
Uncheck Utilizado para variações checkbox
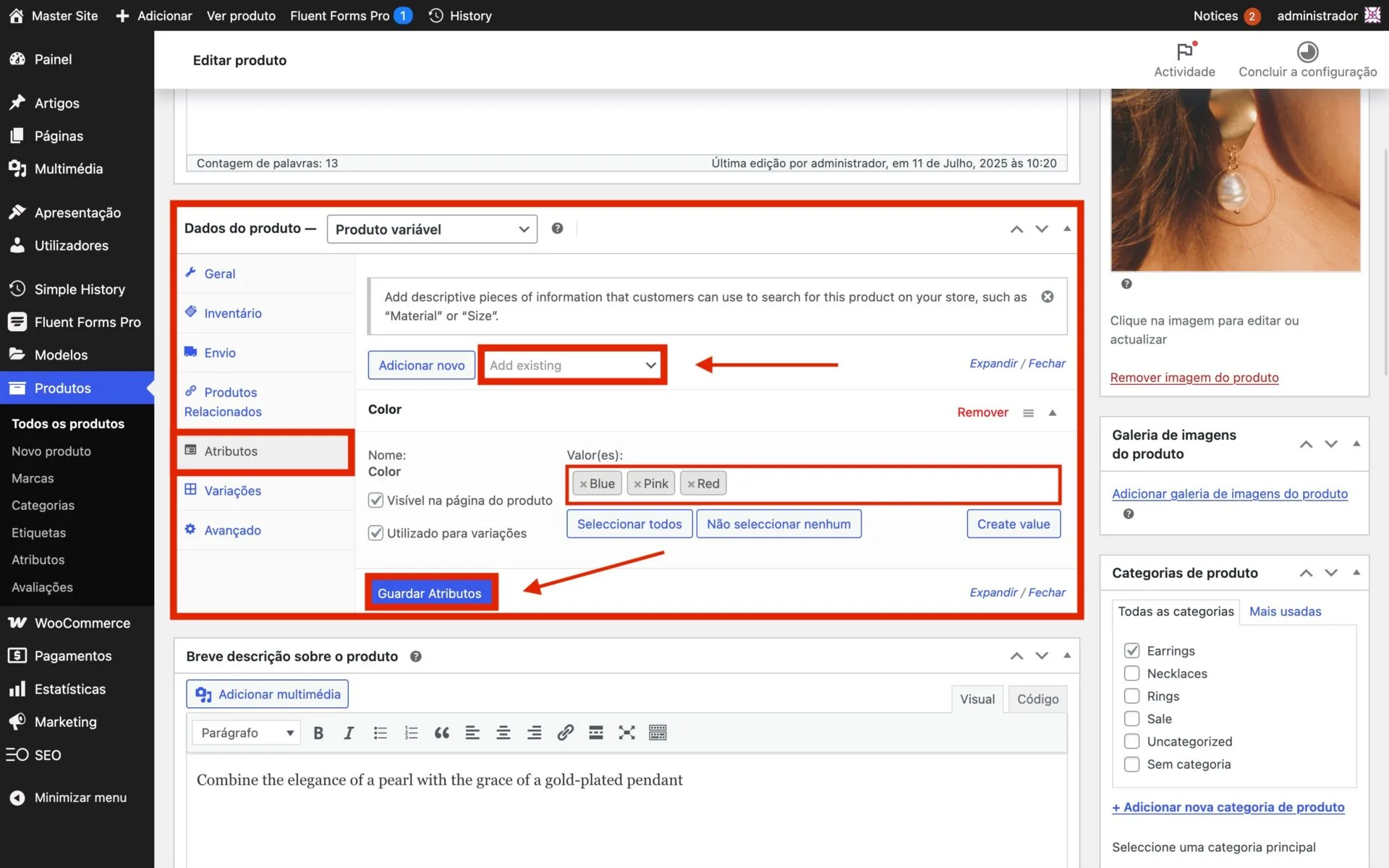click(375, 533)
